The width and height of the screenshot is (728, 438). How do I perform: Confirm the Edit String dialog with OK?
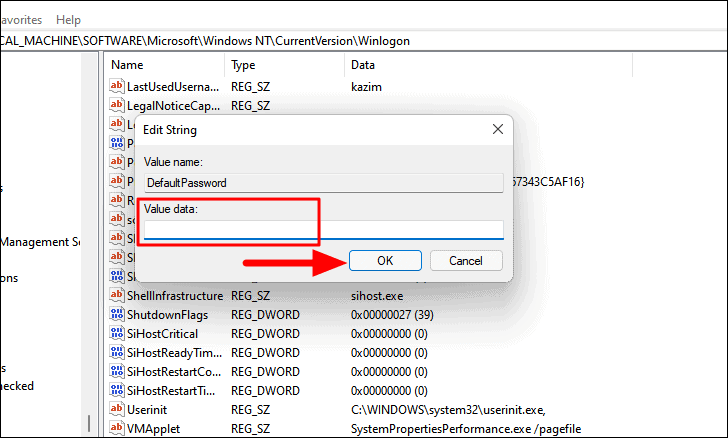(x=385, y=261)
